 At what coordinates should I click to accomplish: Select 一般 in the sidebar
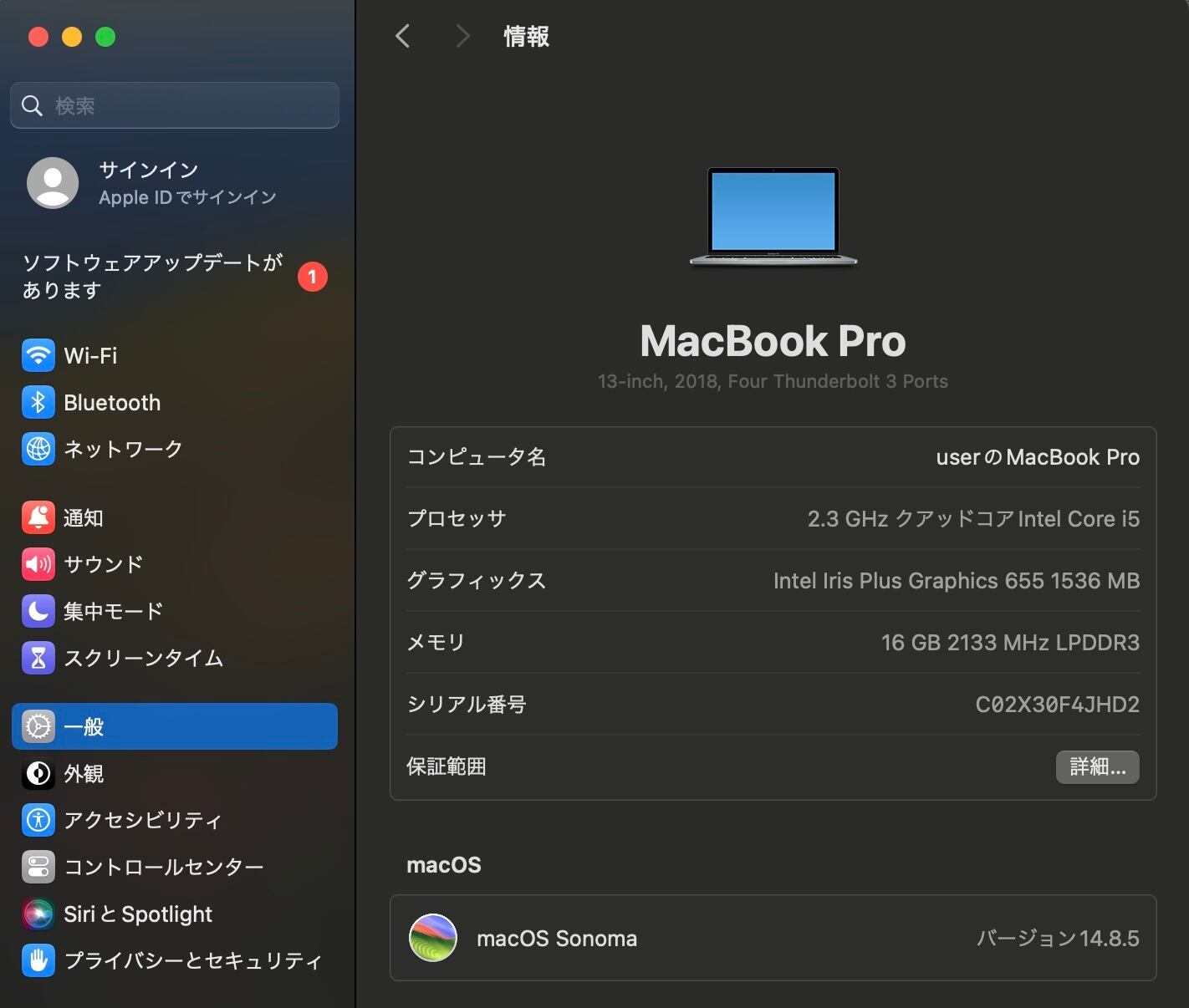175,726
